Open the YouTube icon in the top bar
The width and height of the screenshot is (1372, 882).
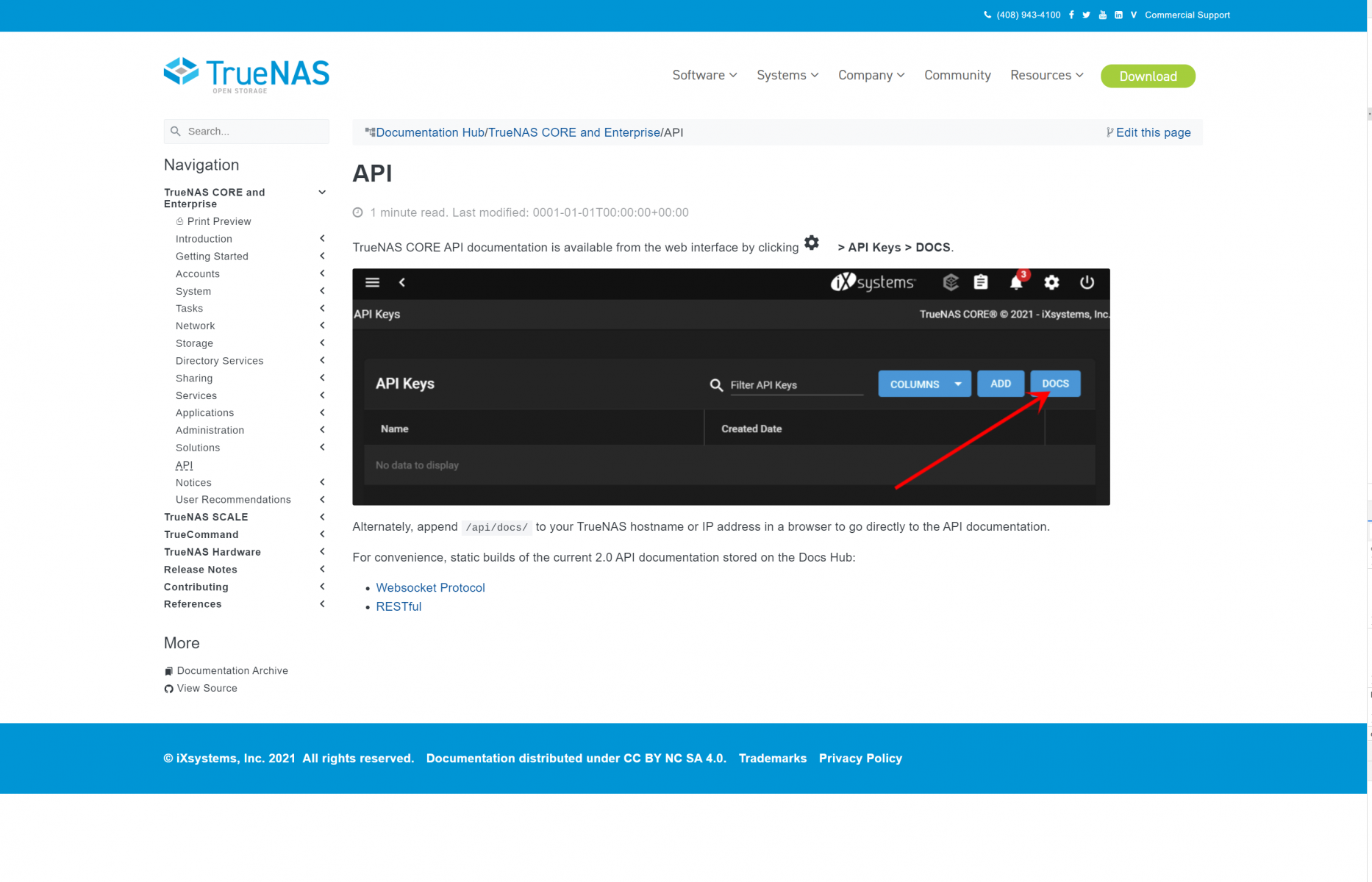tap(1103, 15)
